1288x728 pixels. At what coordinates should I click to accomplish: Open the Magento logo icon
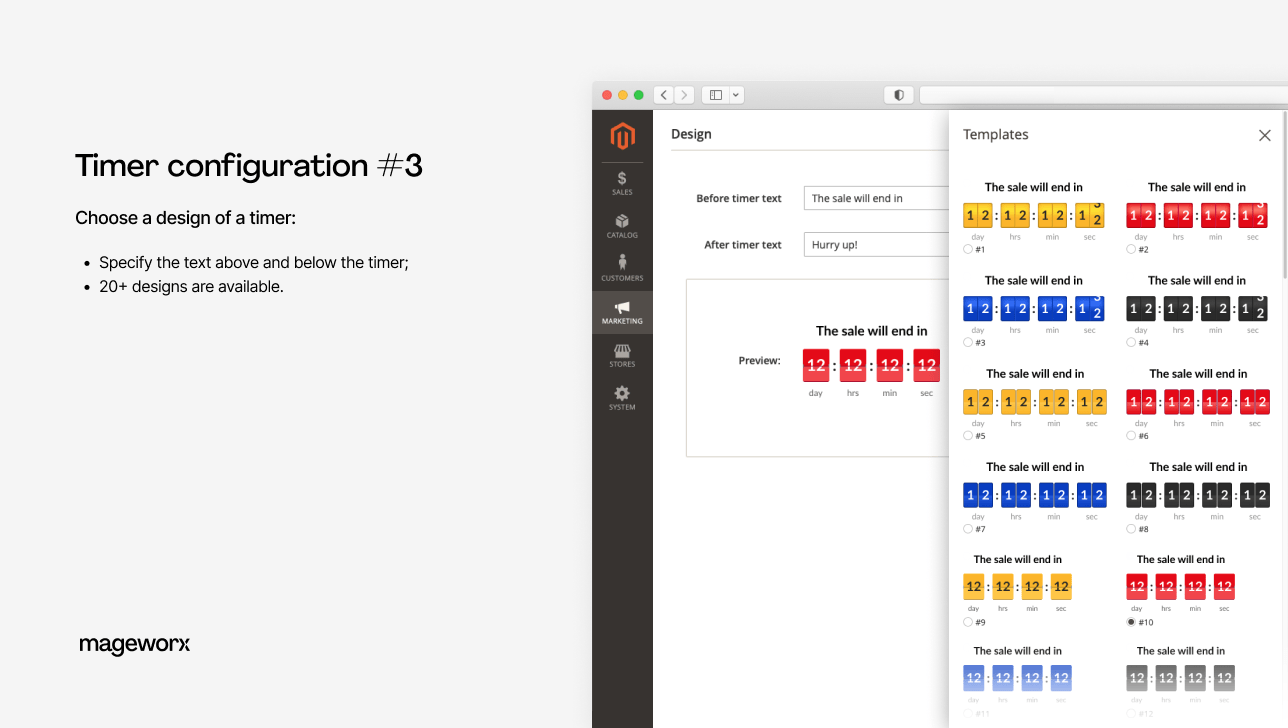622,138
